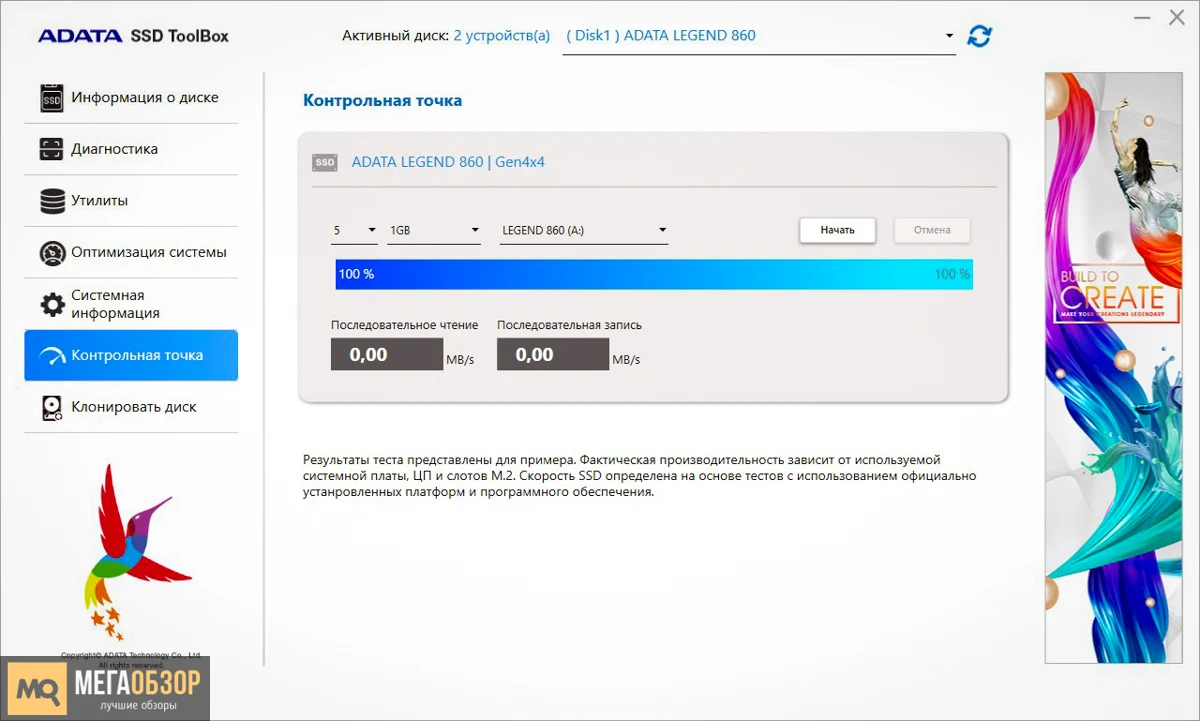The height and width of the screenshot is (721, 1200).
Task: Open the 1GB test size dropdown
Action: tap(434, 231)
